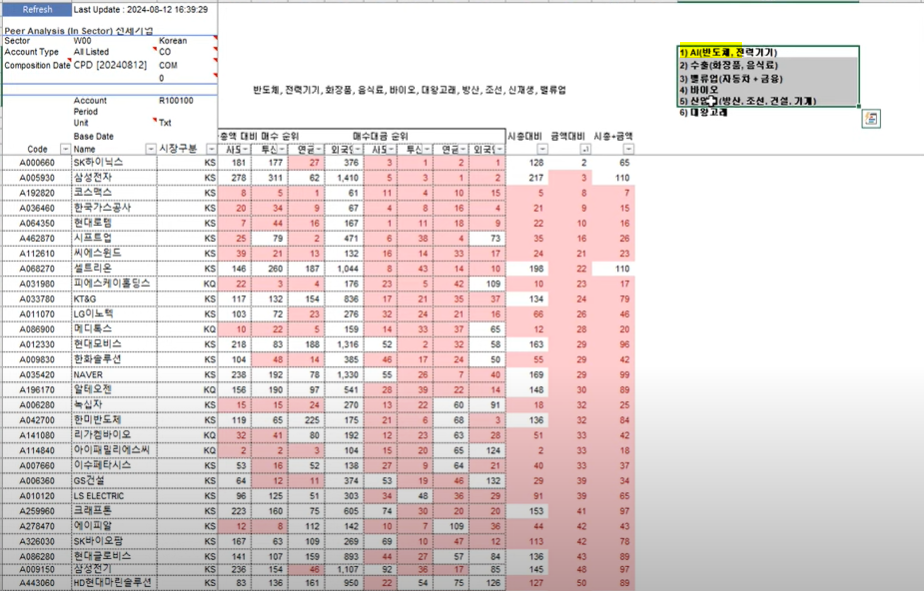Select list item 4) 바이오
This screenshot has width=924, height=591.
click(x=698, y=90)
